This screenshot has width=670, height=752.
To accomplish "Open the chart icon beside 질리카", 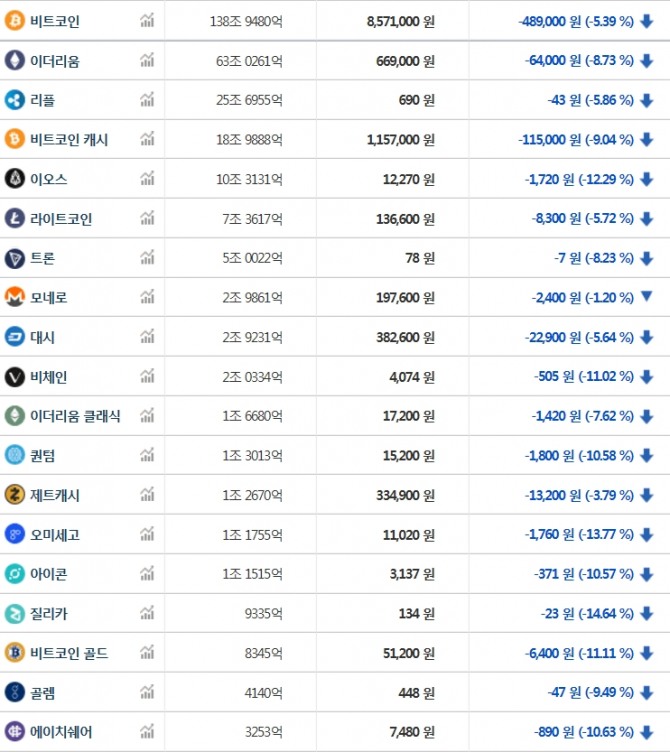I will (x=147, y=613).
